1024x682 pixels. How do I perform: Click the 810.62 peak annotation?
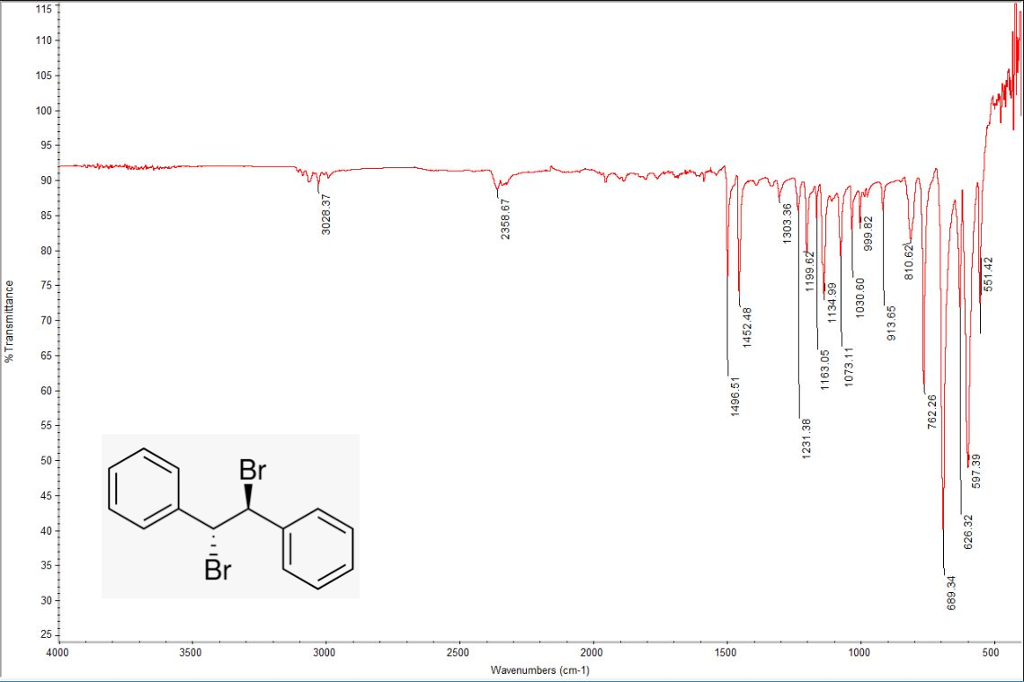[908, 260]
